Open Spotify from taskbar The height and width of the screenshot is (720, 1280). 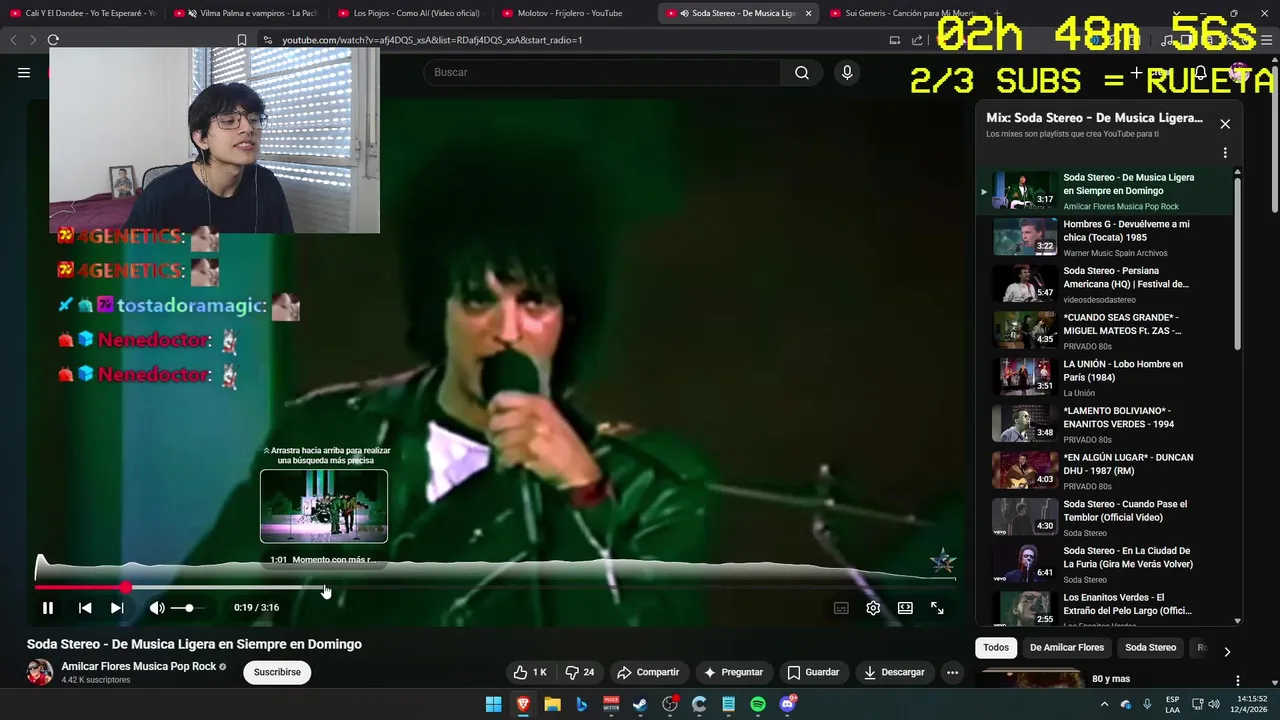758,704
